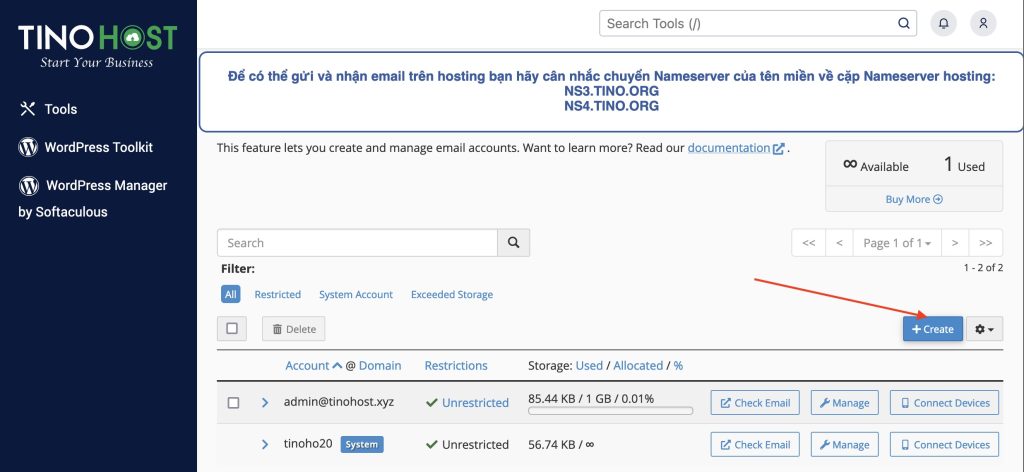This screenshot has width=1024, height=472.
Task: Select the All filter
Action: tap(231, 294)
